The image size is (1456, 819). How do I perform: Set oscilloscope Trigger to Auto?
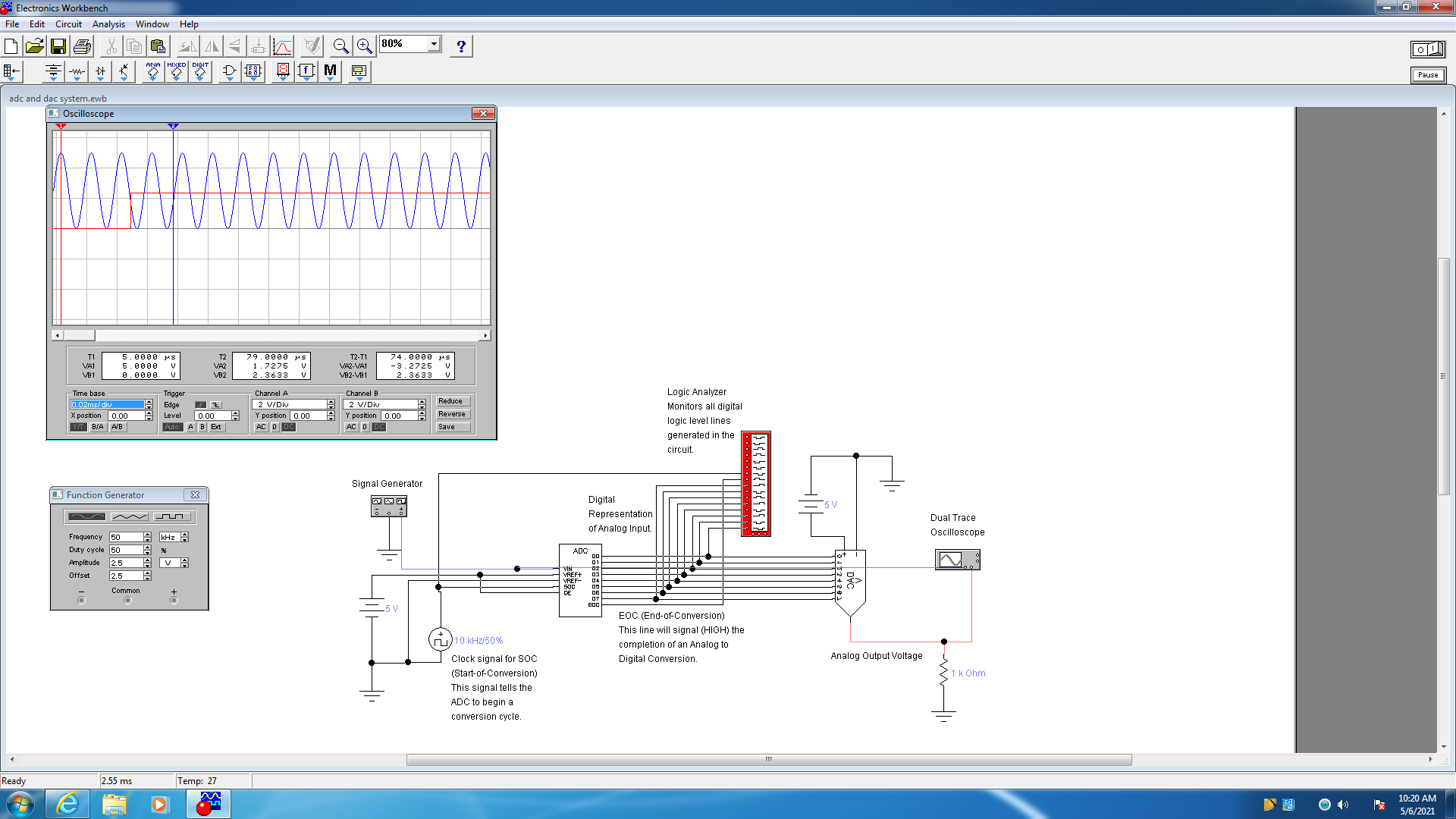tap(172, 427)
